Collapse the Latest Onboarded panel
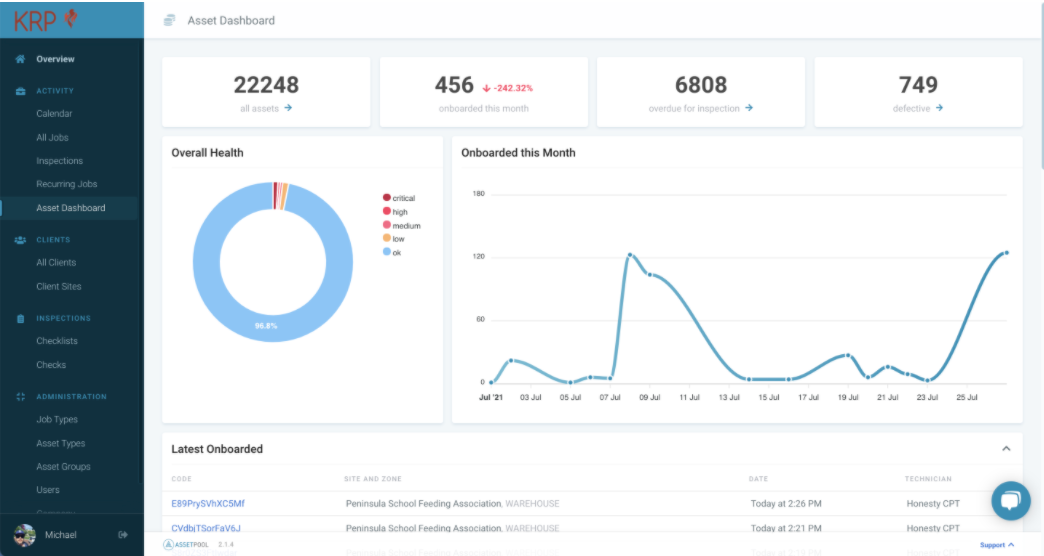The image size is (1044, 556). click(1006, 449)
